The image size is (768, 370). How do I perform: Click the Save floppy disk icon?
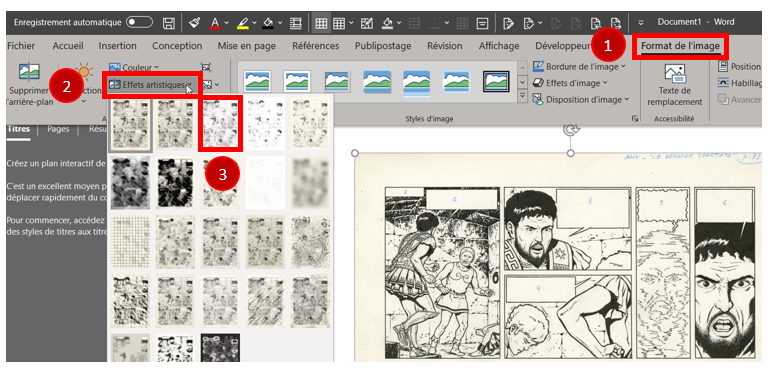pos(168,23)
